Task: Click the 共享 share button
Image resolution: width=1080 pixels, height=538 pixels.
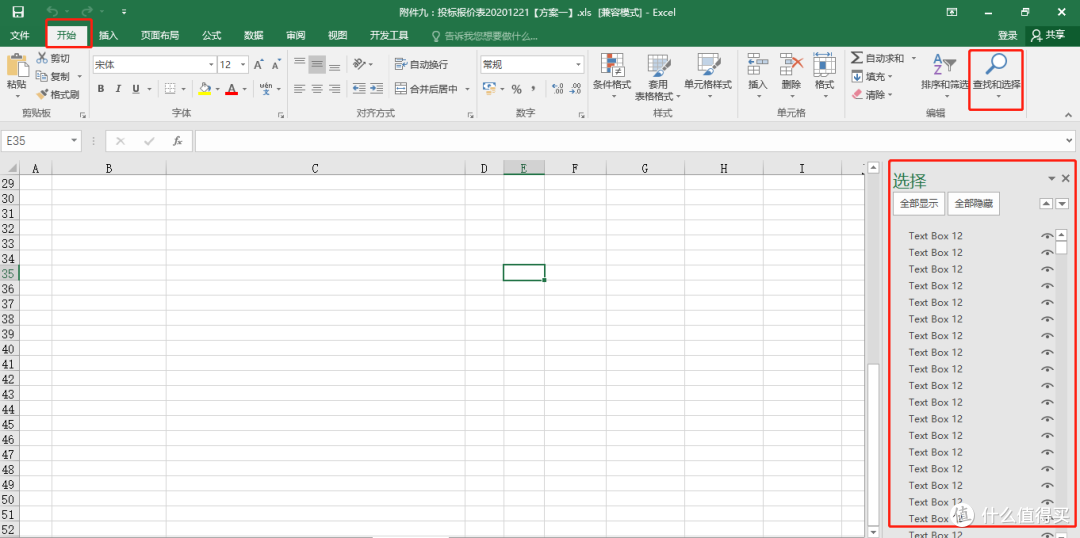Action: click(1049, 35)
